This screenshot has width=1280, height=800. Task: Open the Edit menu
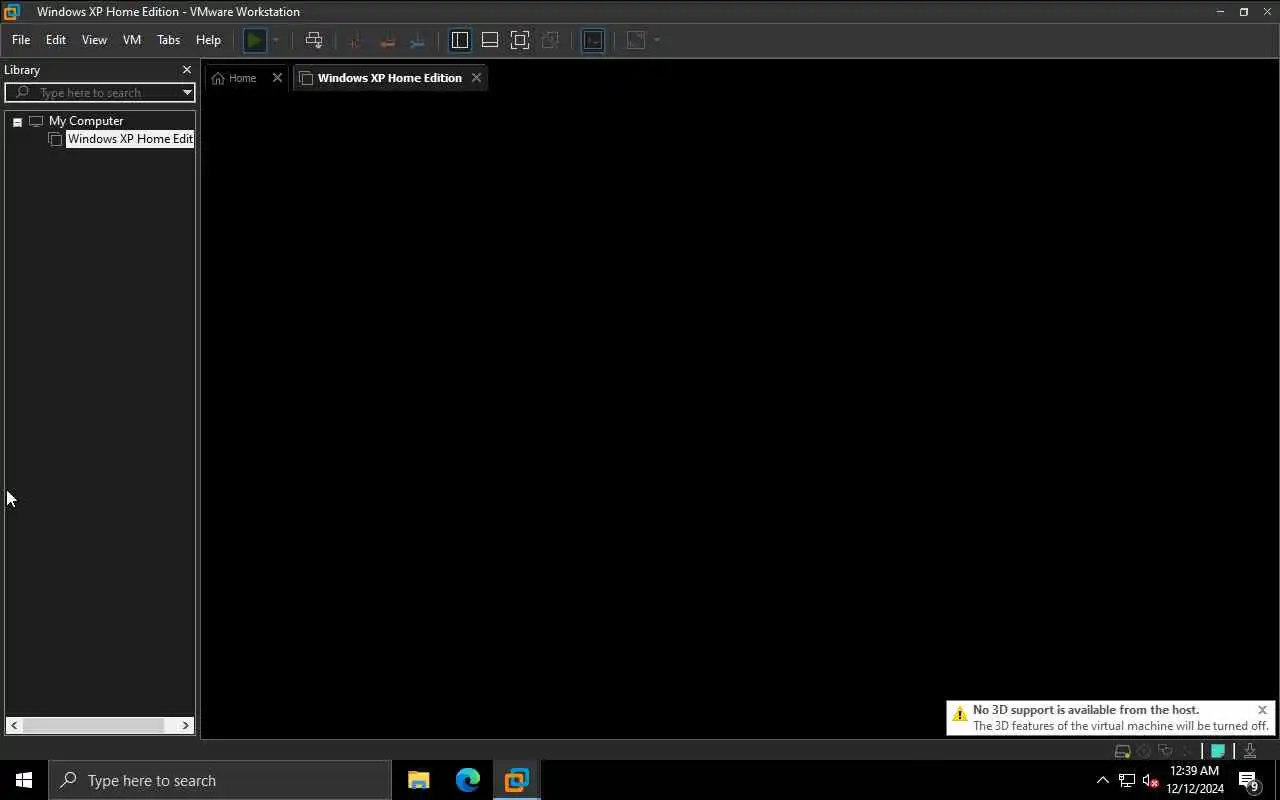(x=56, y=40)
